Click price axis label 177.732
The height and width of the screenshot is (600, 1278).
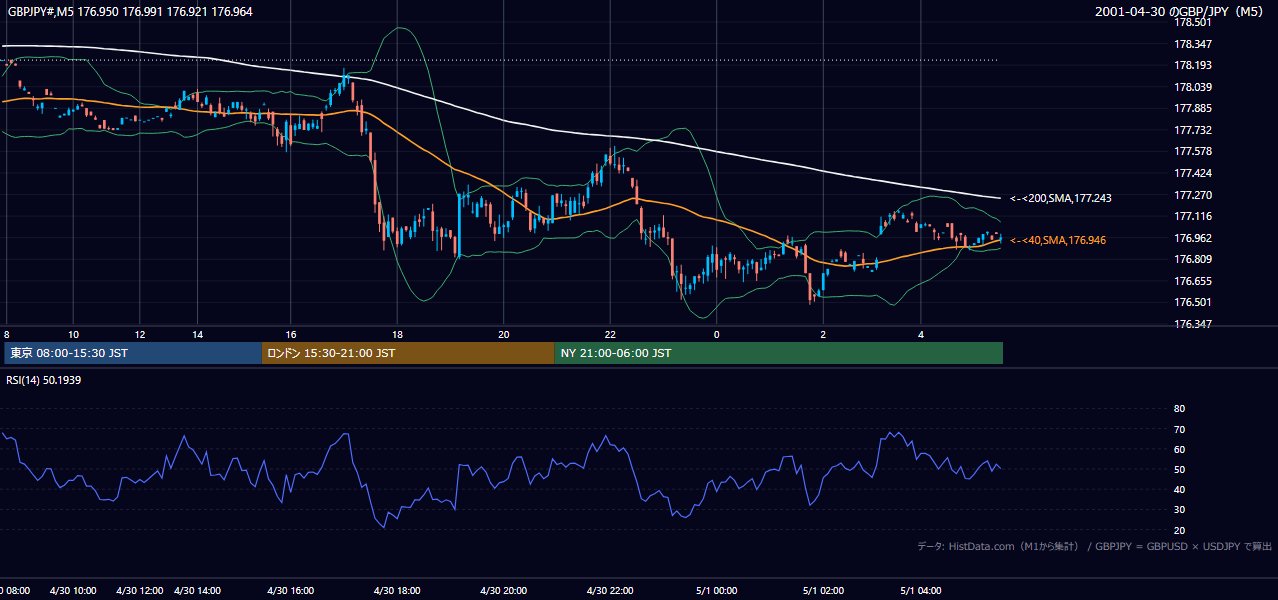coord(1192,130)
